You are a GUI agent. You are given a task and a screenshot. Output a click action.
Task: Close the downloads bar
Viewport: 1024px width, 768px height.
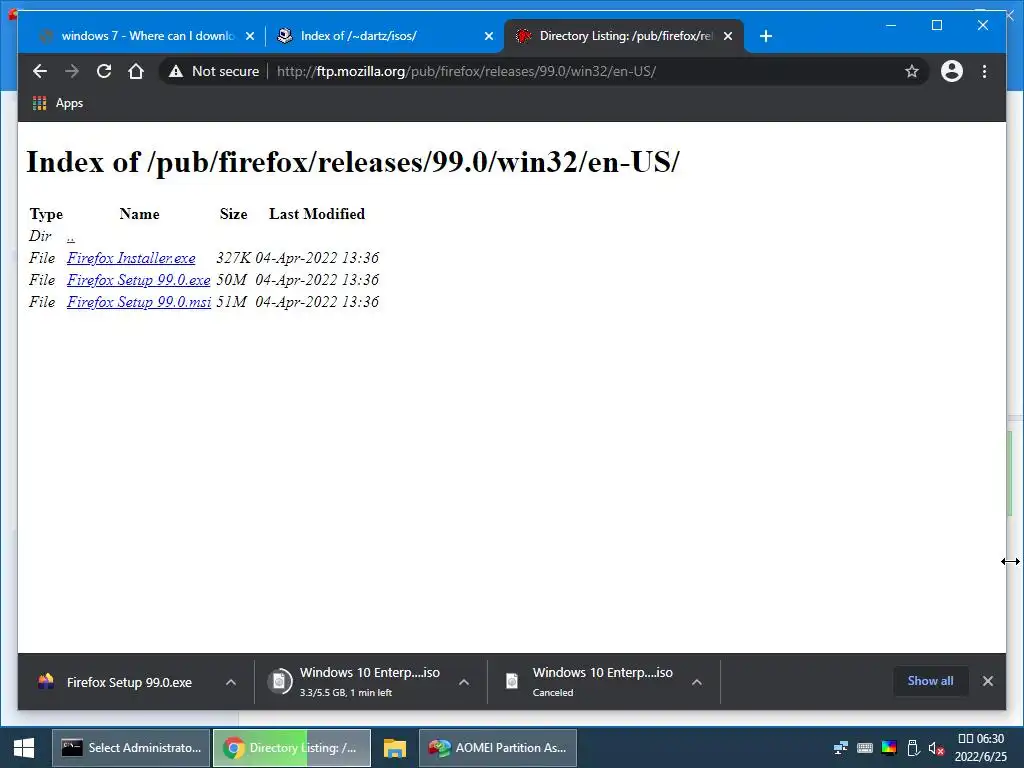[987, 681]
